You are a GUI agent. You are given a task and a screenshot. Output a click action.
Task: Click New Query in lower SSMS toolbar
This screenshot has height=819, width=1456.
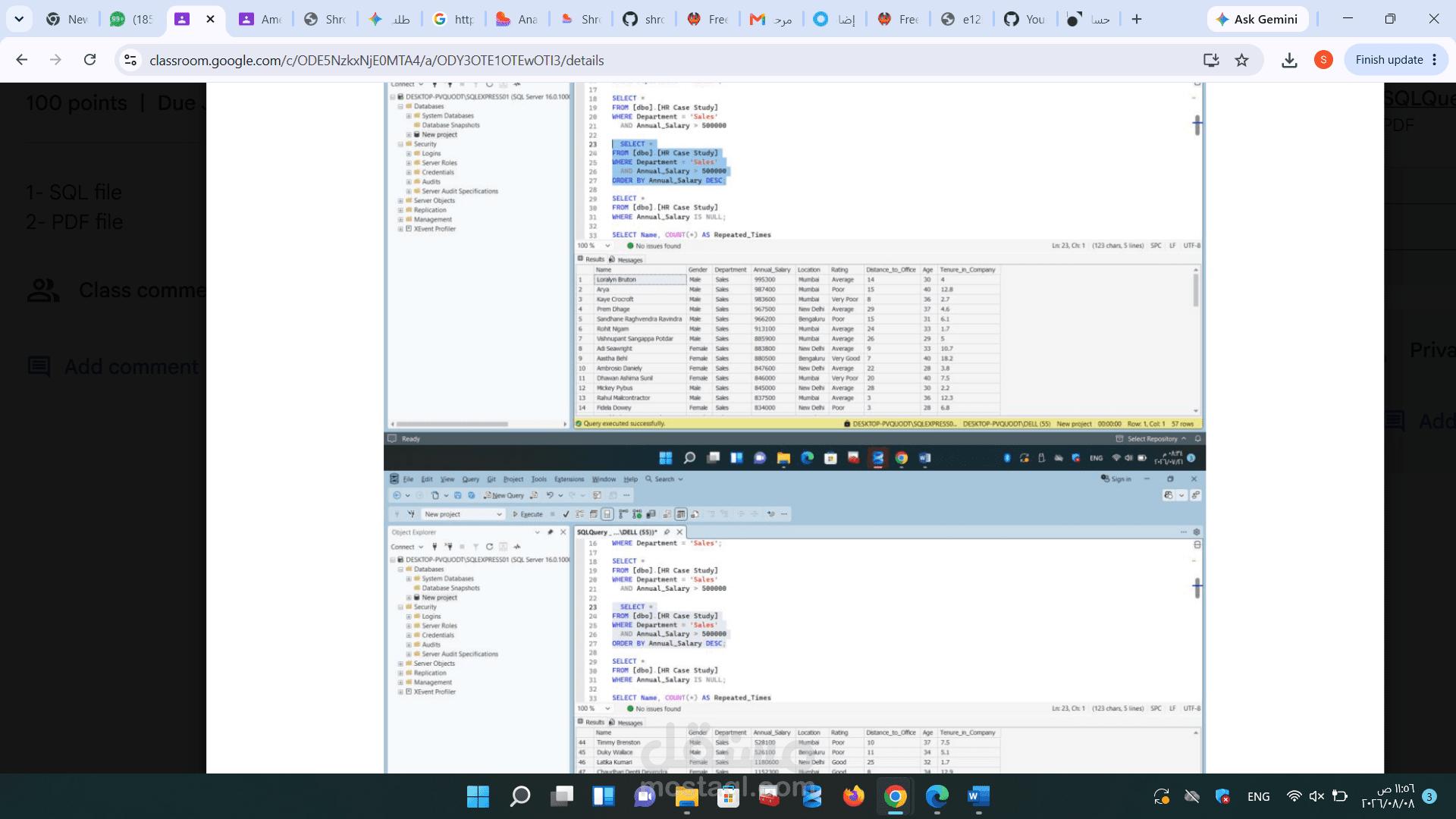click(x=504, y=495)
